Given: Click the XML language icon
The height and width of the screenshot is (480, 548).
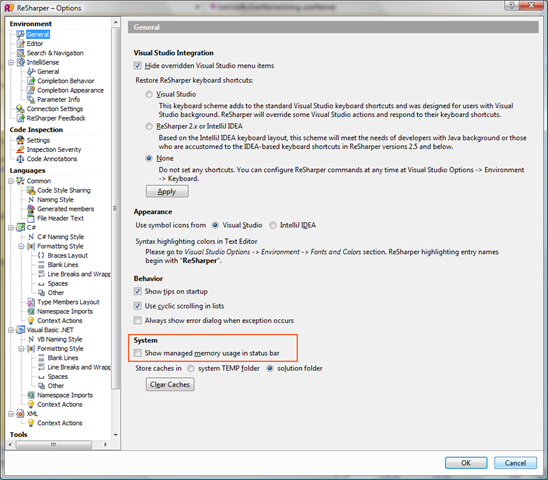Looking at the screenshot, I should pos(21,414).
